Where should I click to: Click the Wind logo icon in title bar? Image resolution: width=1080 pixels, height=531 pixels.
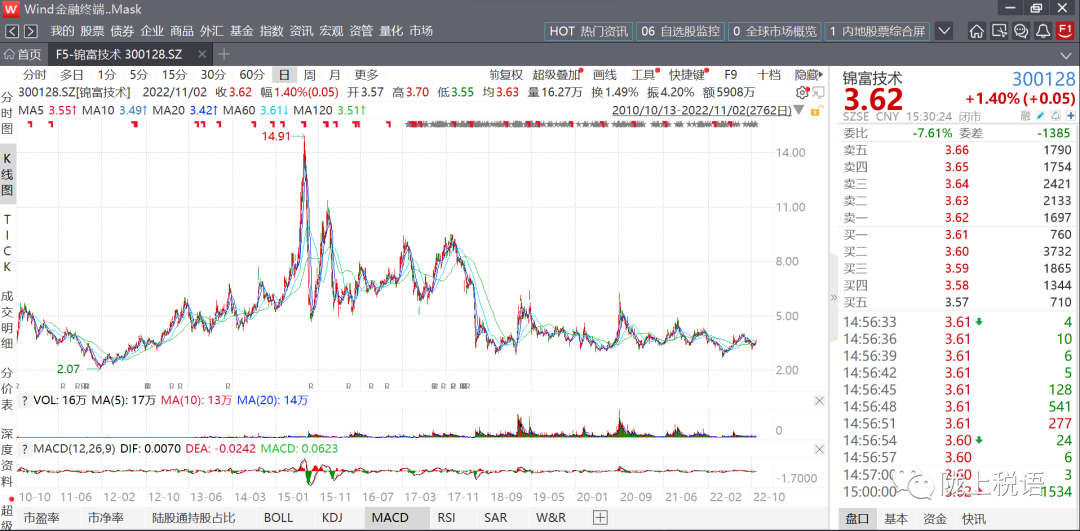[x=11, y=9]
